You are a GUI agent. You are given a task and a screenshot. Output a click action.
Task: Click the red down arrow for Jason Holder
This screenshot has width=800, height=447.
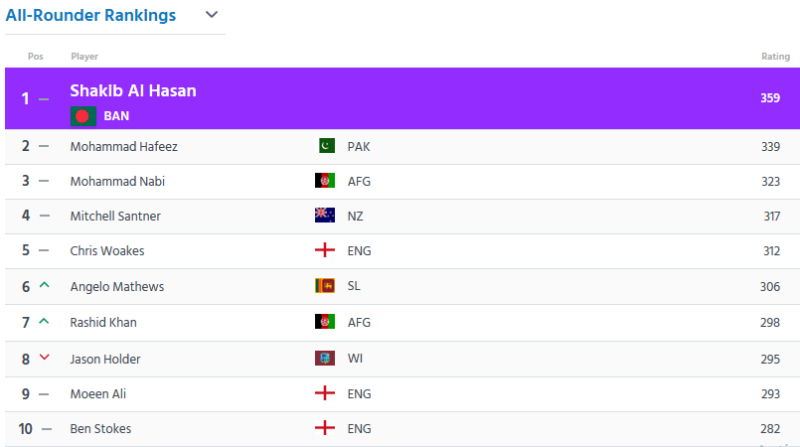(44, 357)
